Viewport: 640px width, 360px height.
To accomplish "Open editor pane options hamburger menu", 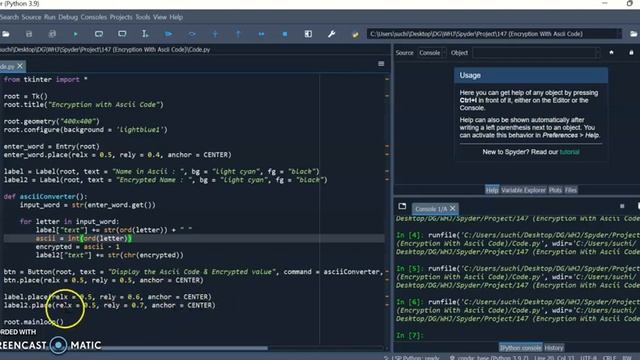I will point(381,64).
